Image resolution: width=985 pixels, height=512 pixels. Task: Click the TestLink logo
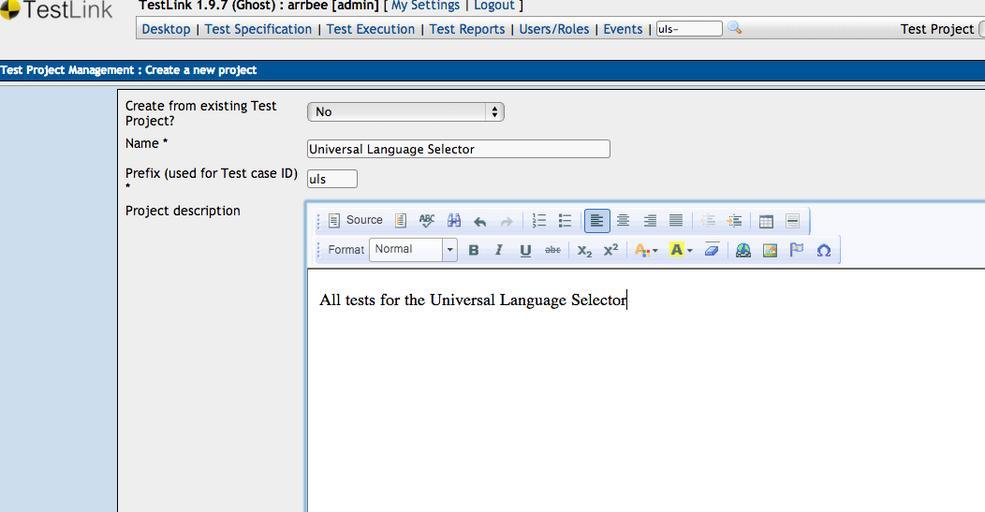[x=57, y=9]
